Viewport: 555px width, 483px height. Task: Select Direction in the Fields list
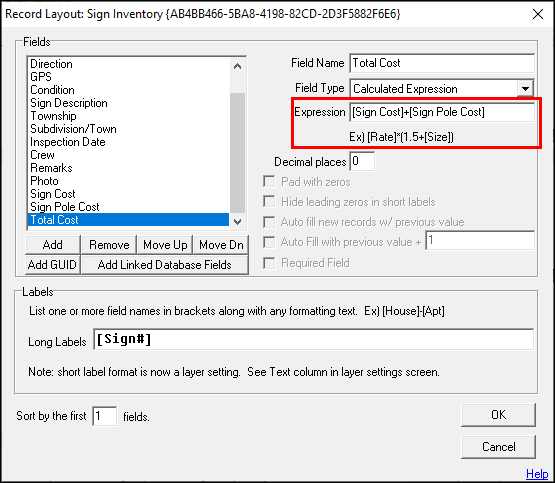pyautogui.click(x=128, y=64)
